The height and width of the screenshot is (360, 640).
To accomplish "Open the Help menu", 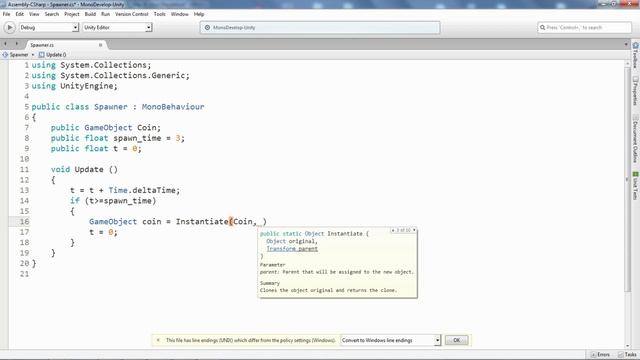I will point(199,14).
